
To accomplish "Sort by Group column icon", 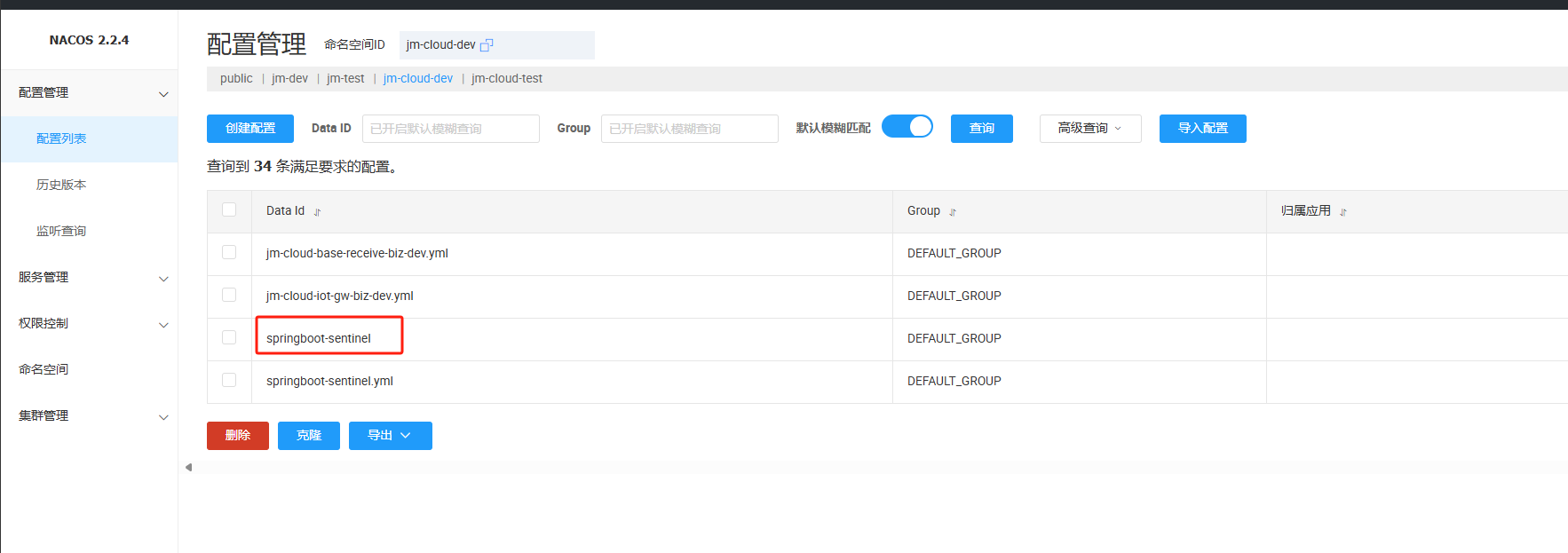I will (x=953, y=212).
